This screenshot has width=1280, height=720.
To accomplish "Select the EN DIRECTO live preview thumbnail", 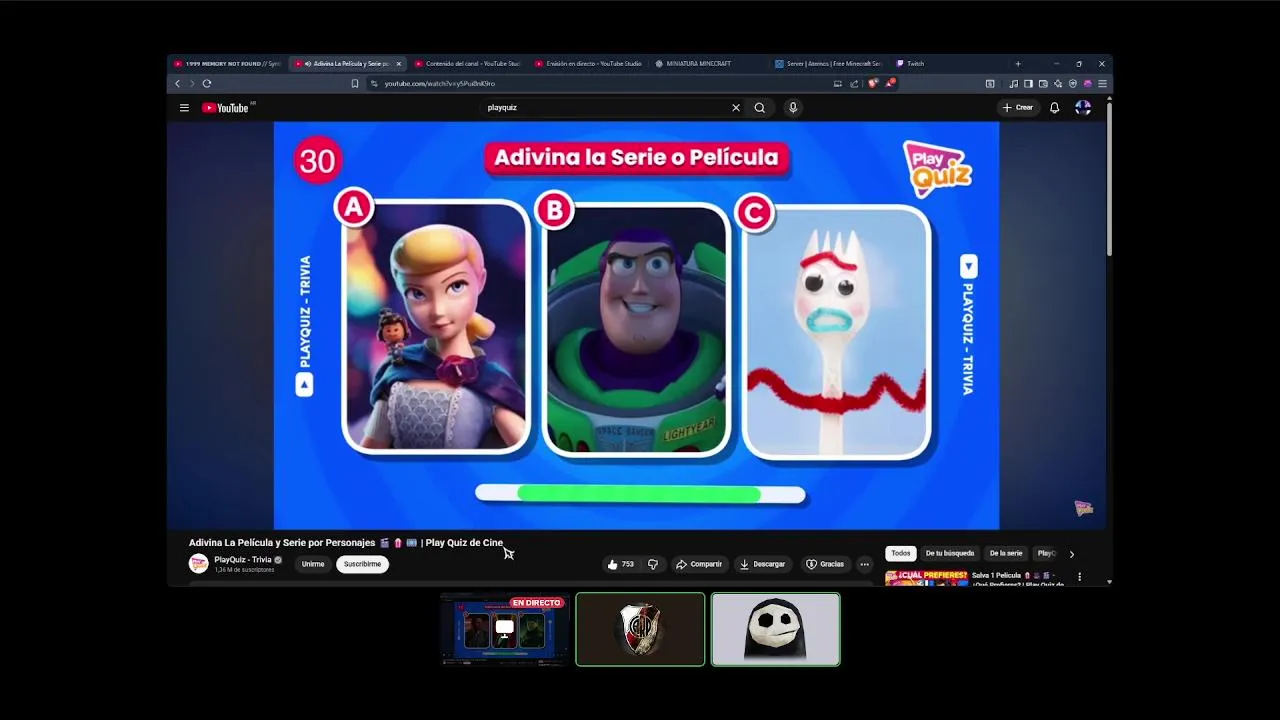I will (506, 629).
